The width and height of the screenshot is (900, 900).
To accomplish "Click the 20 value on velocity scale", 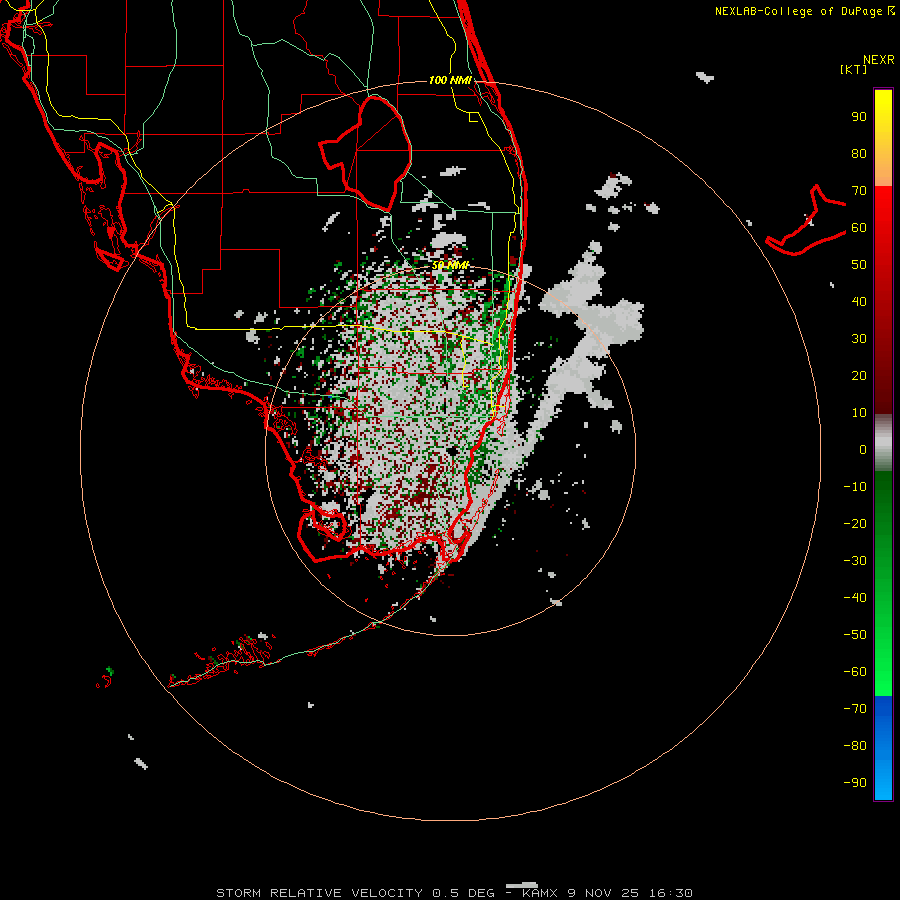I will (x=859, y=376).
